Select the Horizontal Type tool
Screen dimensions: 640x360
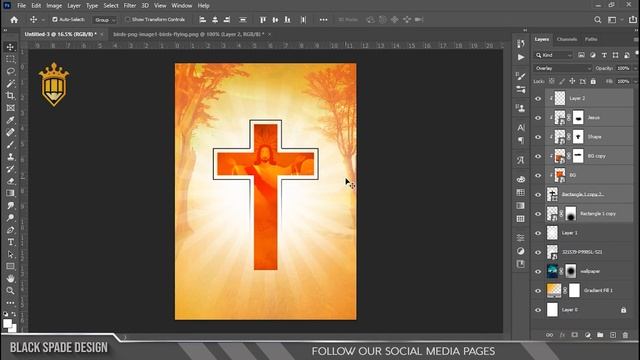(x=11, y=242)
